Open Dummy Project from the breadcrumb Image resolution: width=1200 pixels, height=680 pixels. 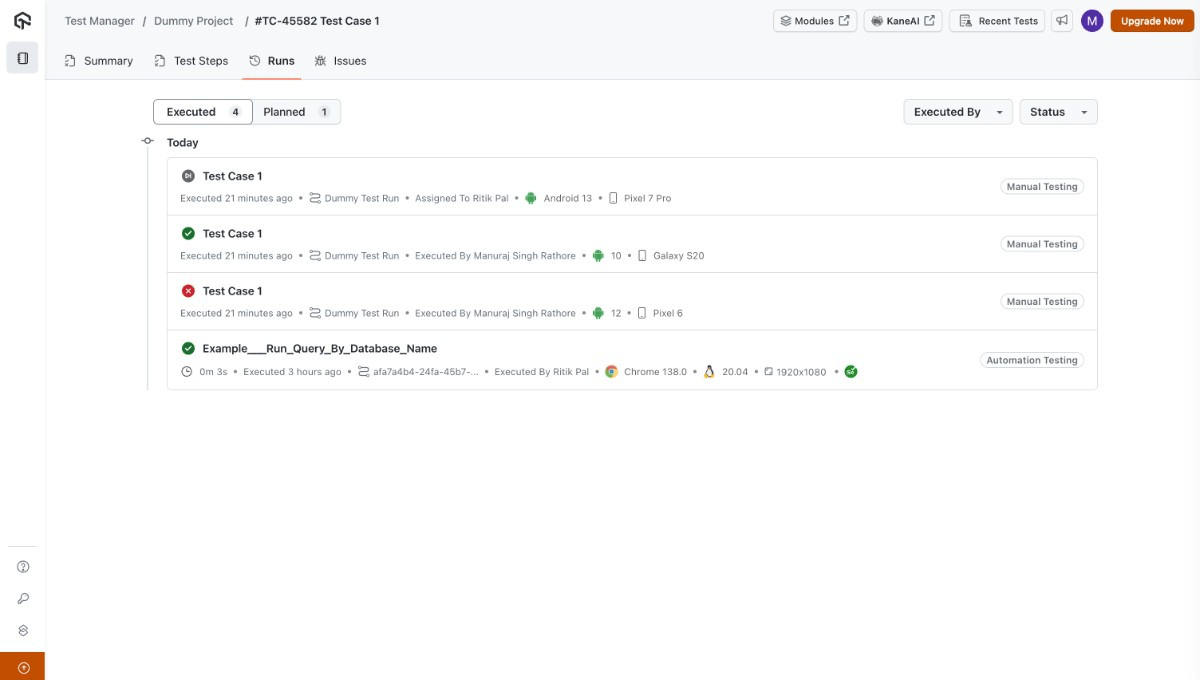[192, 20]
